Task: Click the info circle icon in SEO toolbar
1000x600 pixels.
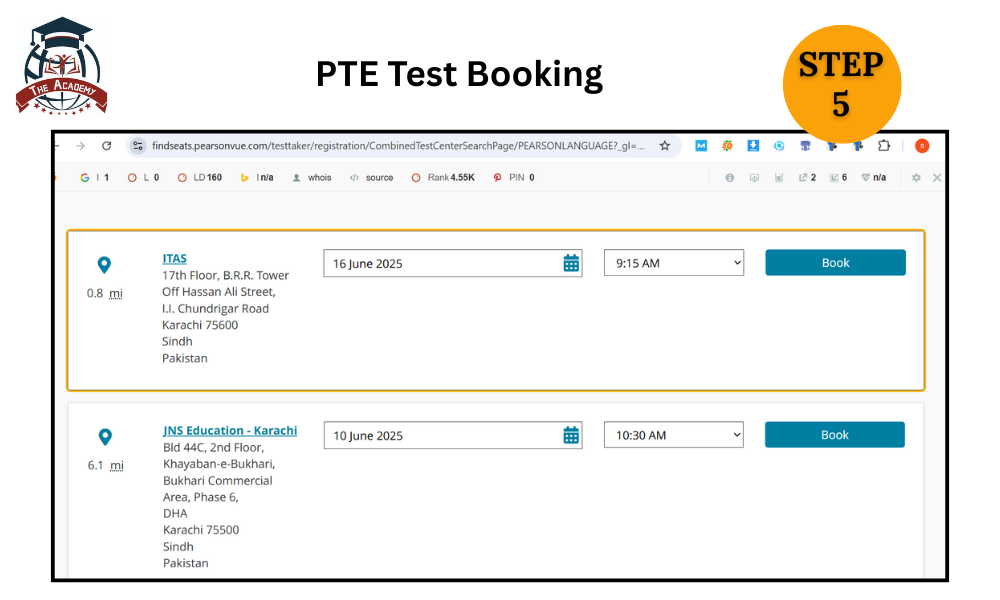Action: 730,178
